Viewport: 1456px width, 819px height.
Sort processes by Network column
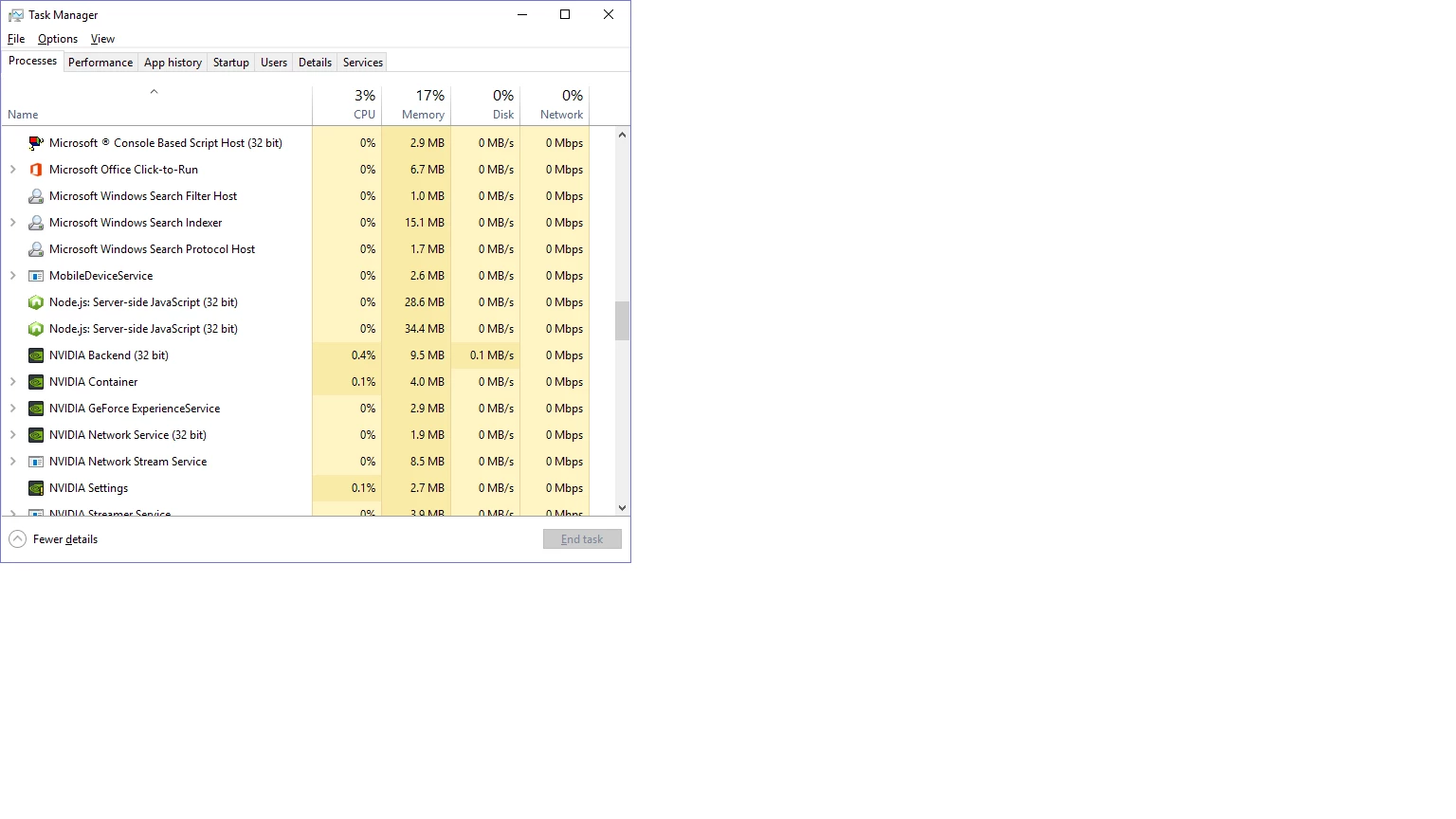(555, 105)
